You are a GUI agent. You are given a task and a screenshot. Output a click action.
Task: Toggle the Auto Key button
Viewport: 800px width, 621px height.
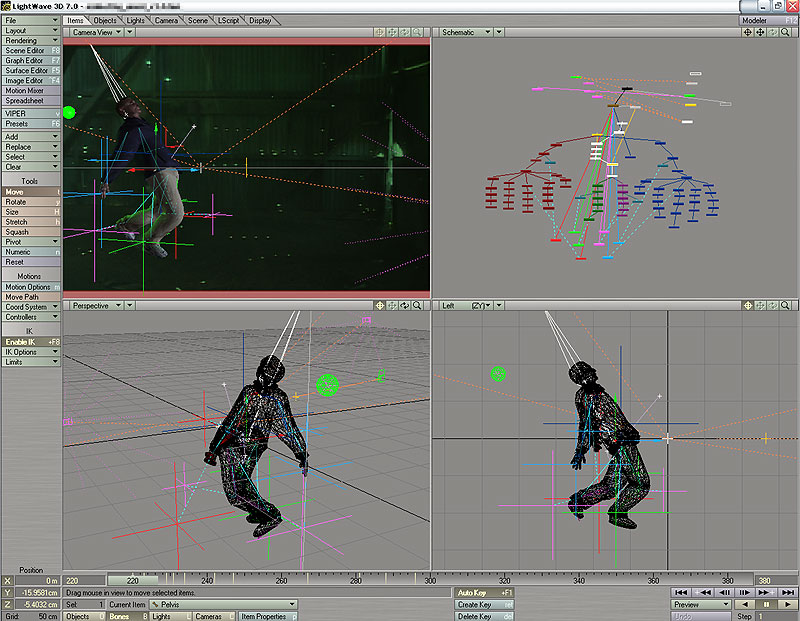482,593
